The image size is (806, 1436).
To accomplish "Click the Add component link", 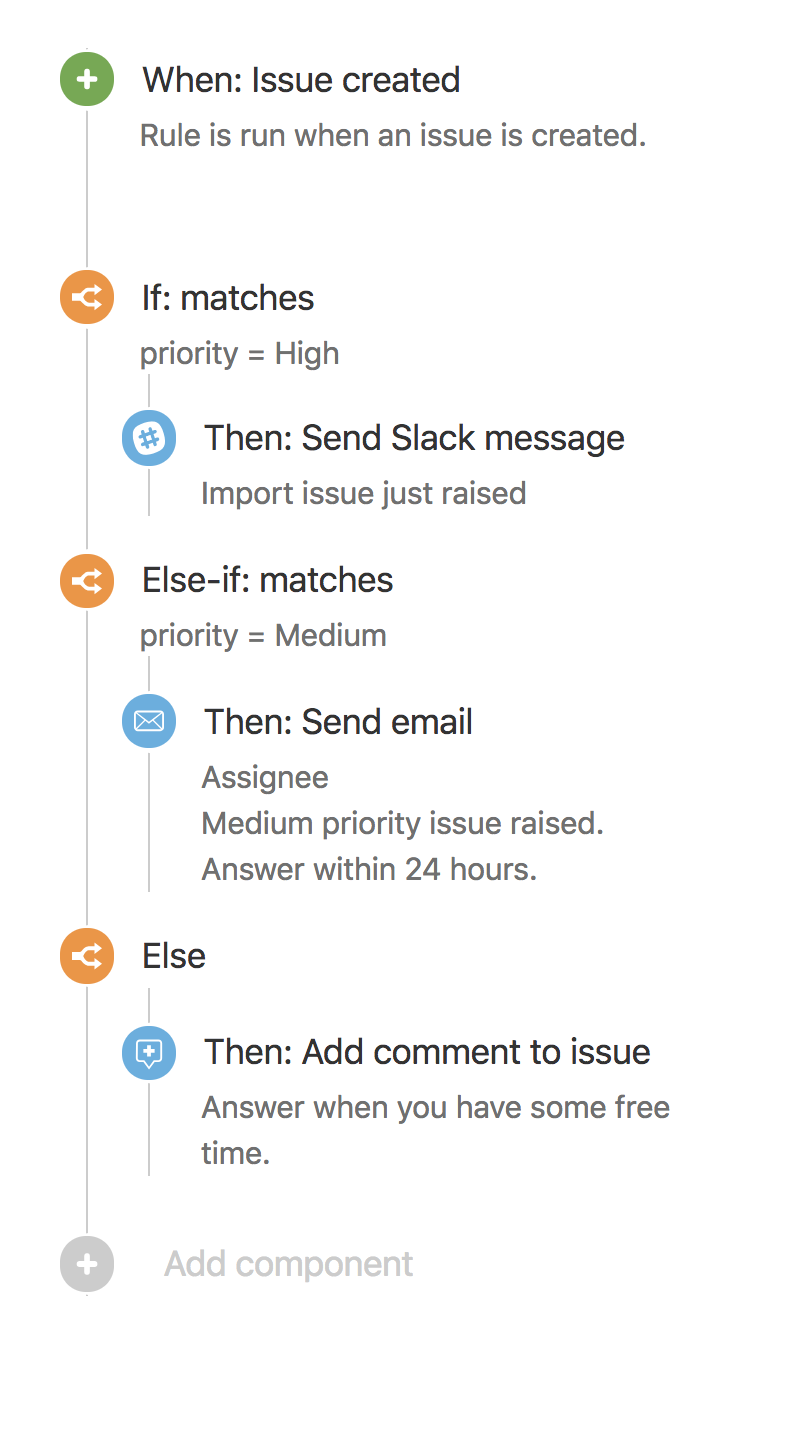I will (288, 1264).
